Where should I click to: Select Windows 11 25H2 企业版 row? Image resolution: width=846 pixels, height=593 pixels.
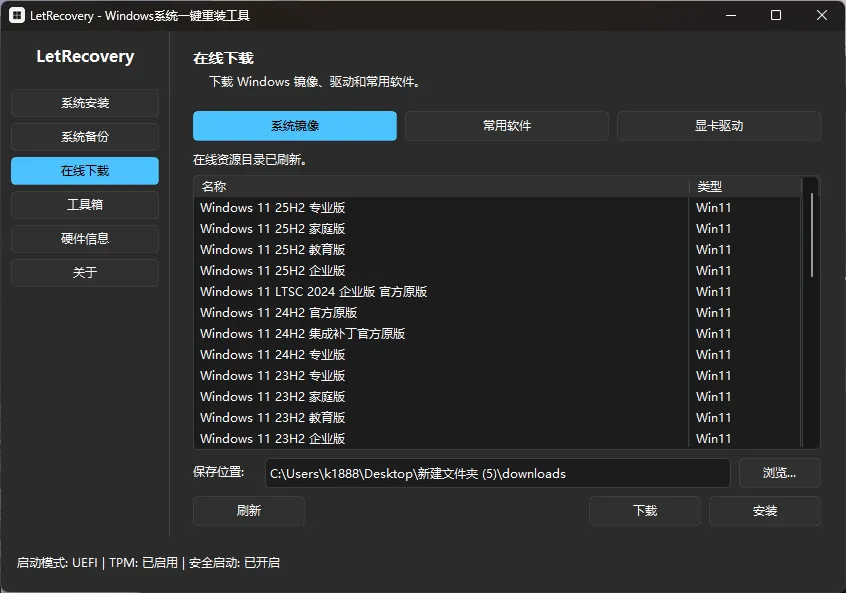click(497, 271)
